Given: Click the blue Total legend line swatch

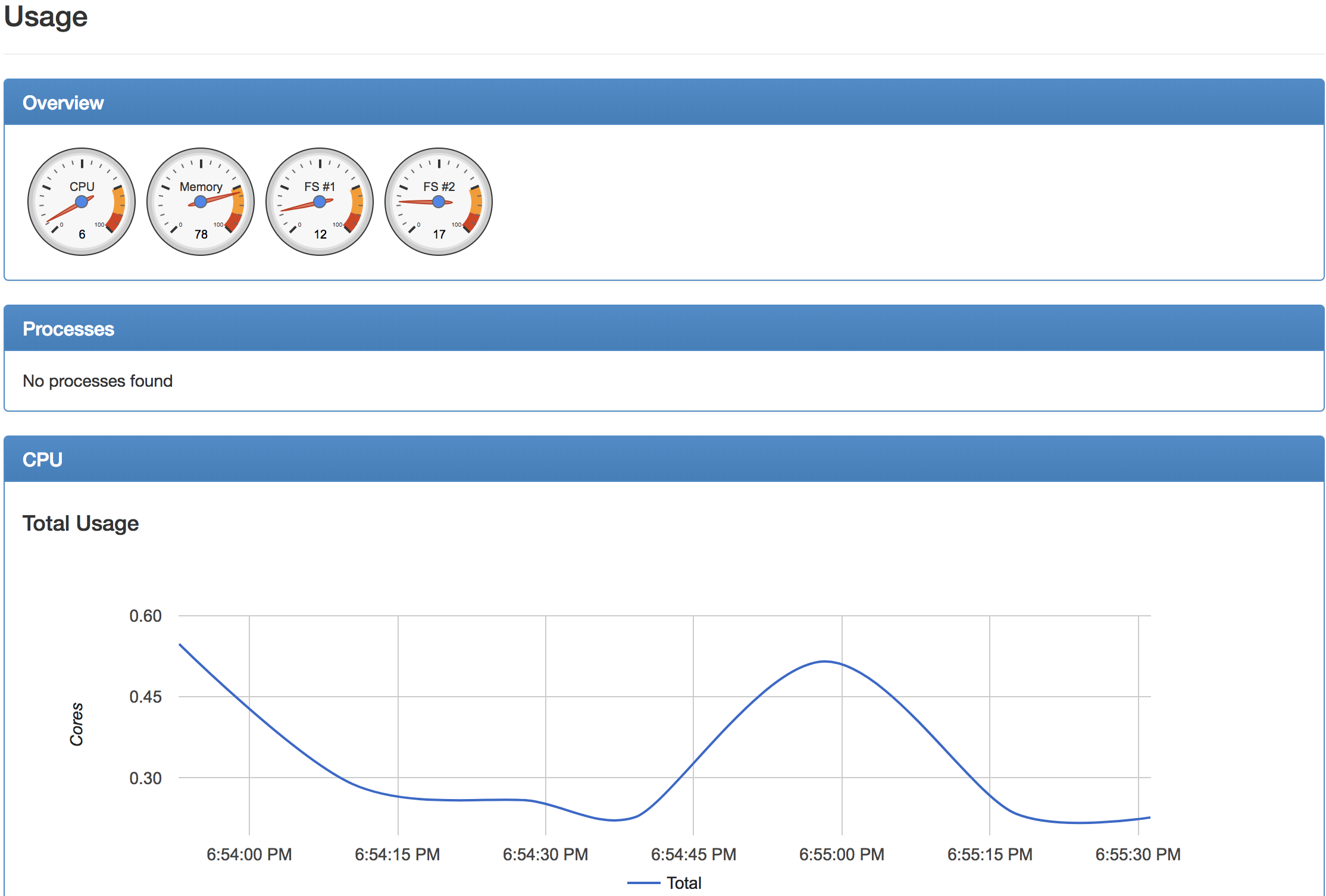Looking at the screenshot, I should click(x=643, y=883).
